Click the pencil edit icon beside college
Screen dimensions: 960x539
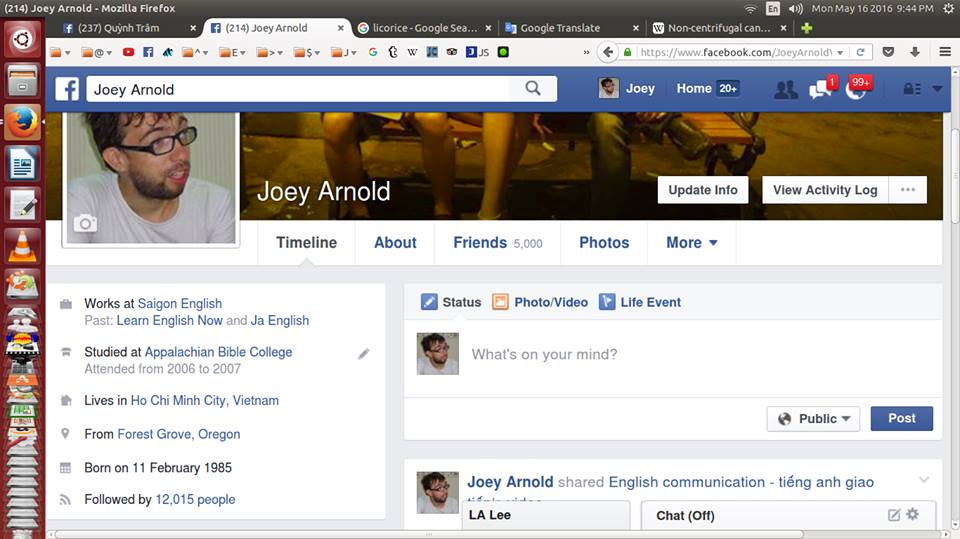point(364,353)
